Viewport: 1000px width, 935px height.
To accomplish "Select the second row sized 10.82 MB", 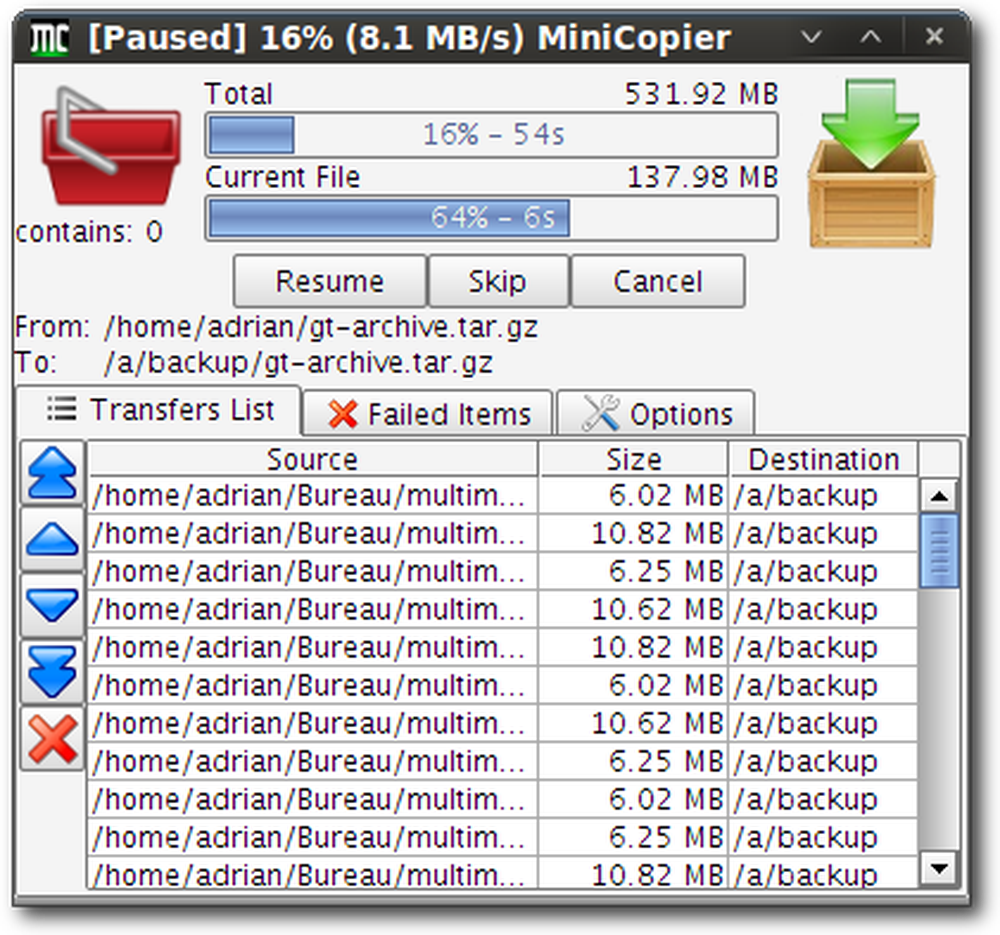I will click(503, 533).
